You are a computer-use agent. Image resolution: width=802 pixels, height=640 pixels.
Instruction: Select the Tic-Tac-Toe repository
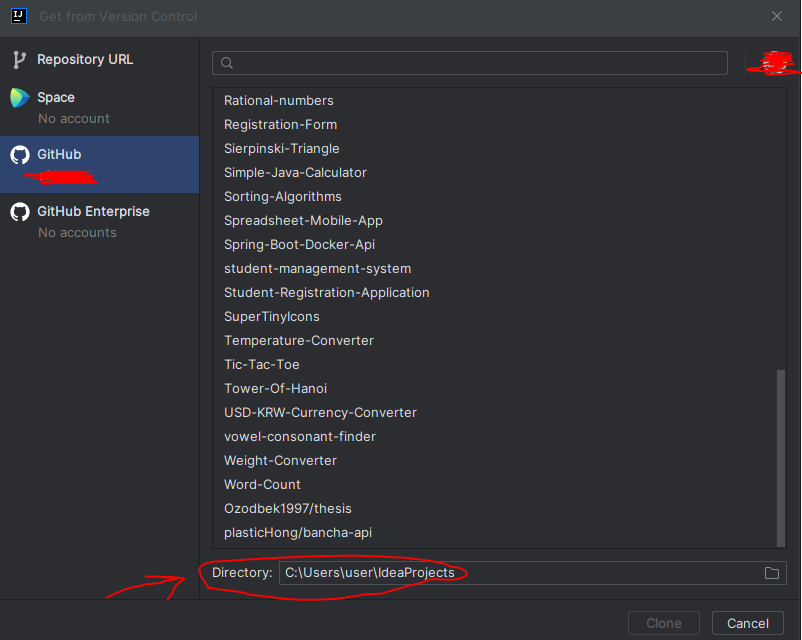pyautogui.click(x=499, y=365)
